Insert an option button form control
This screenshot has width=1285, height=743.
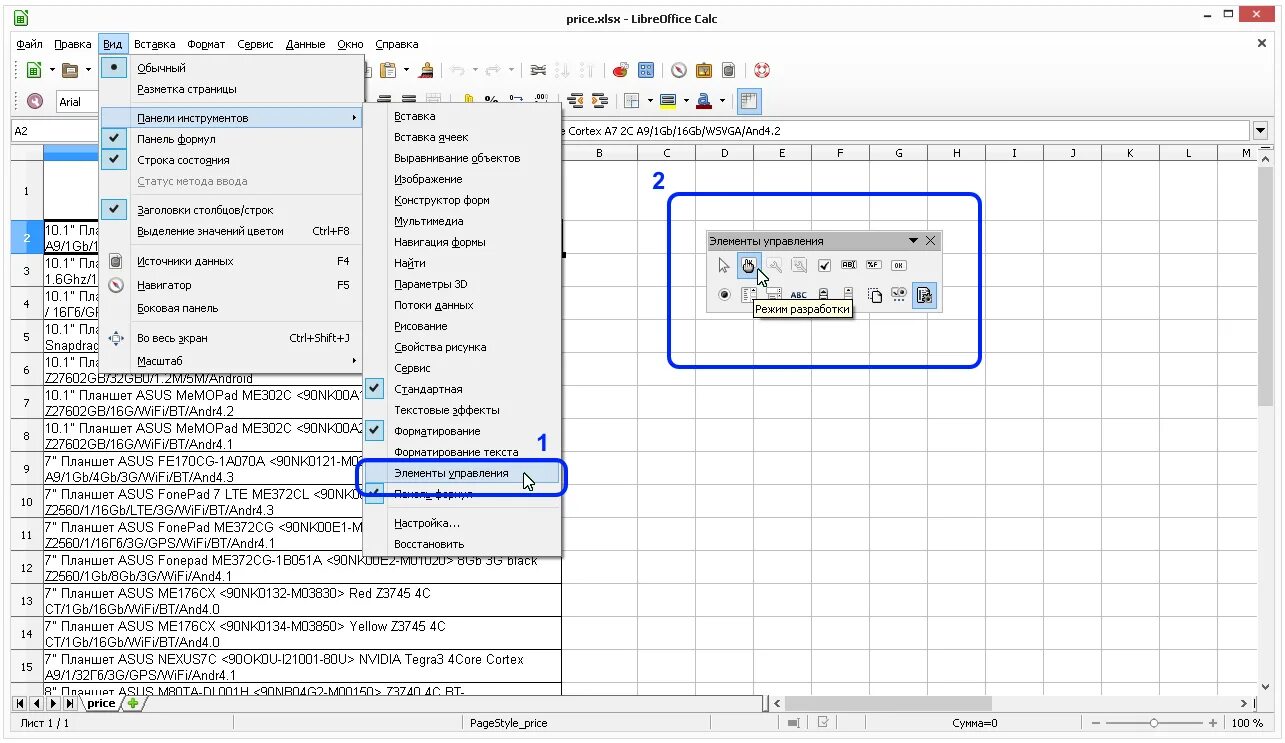click(724, 295)
